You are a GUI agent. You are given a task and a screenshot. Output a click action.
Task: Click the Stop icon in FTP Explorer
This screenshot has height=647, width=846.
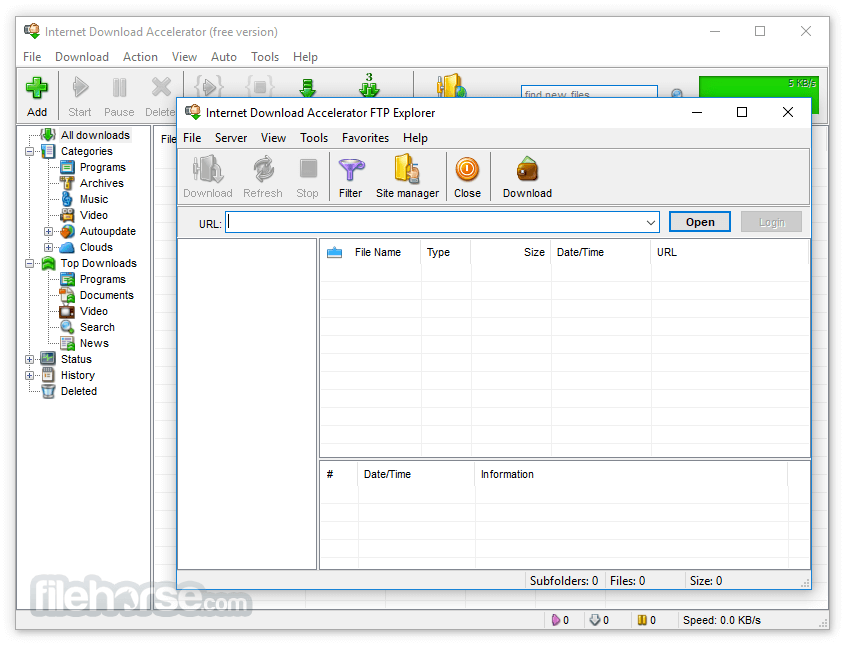pyautogui.click(x=308, y=168)
